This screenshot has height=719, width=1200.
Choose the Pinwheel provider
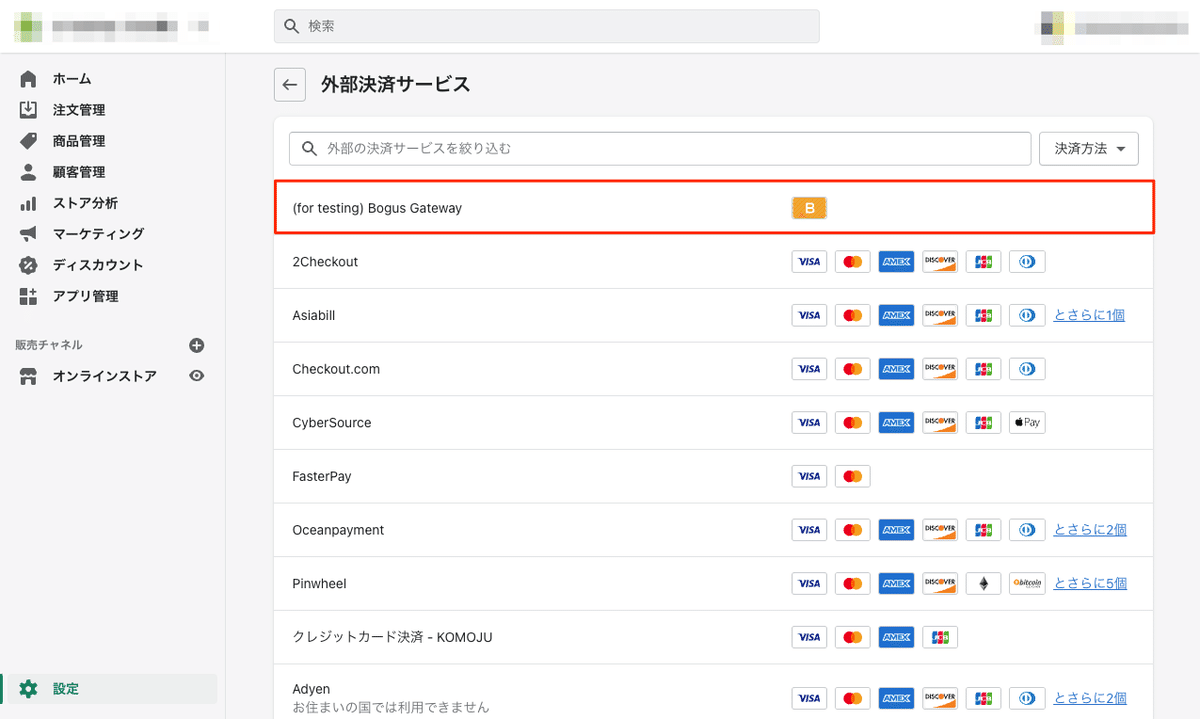pos(319,583)
